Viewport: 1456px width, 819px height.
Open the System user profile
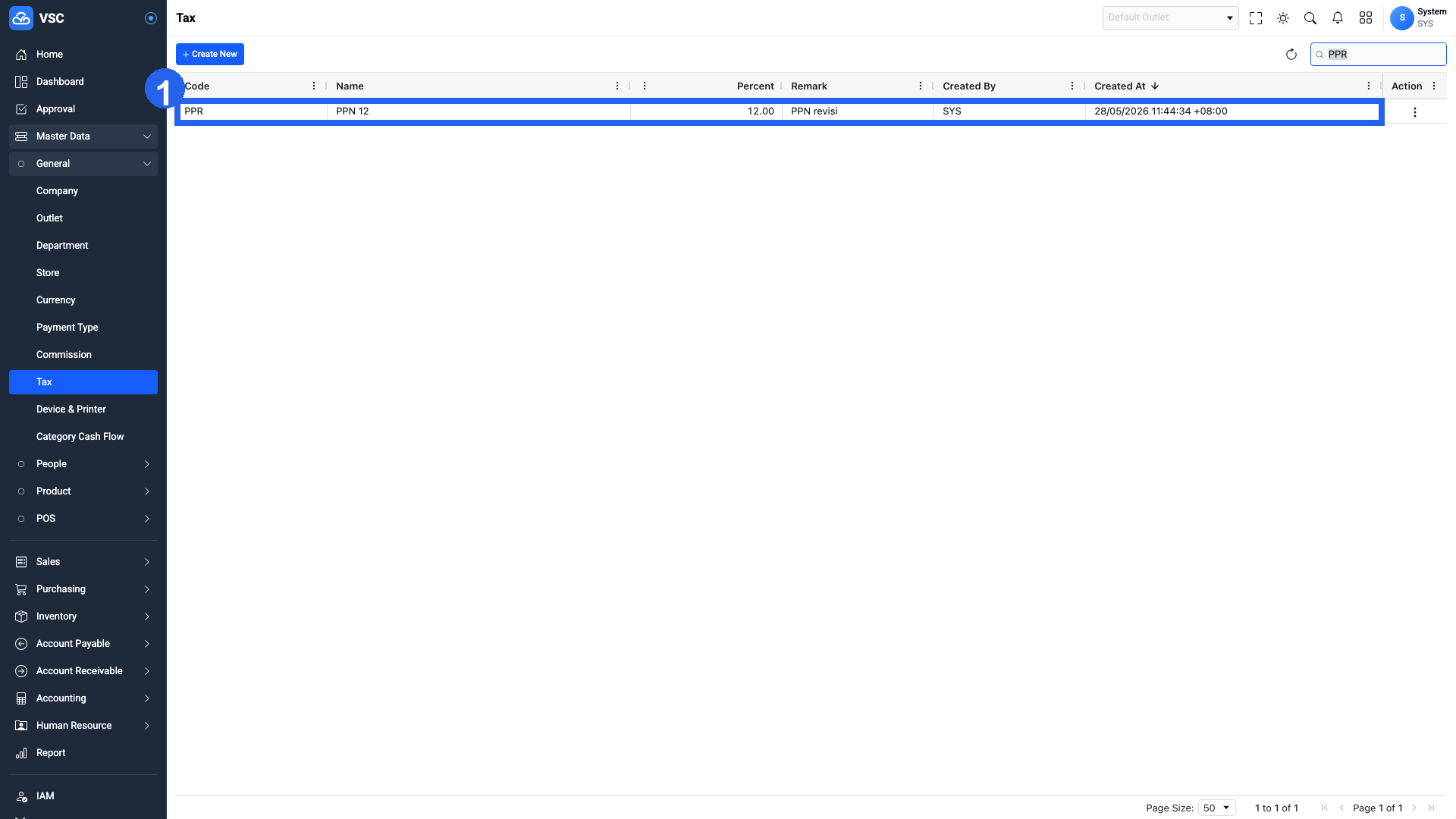click(1418, 17)
